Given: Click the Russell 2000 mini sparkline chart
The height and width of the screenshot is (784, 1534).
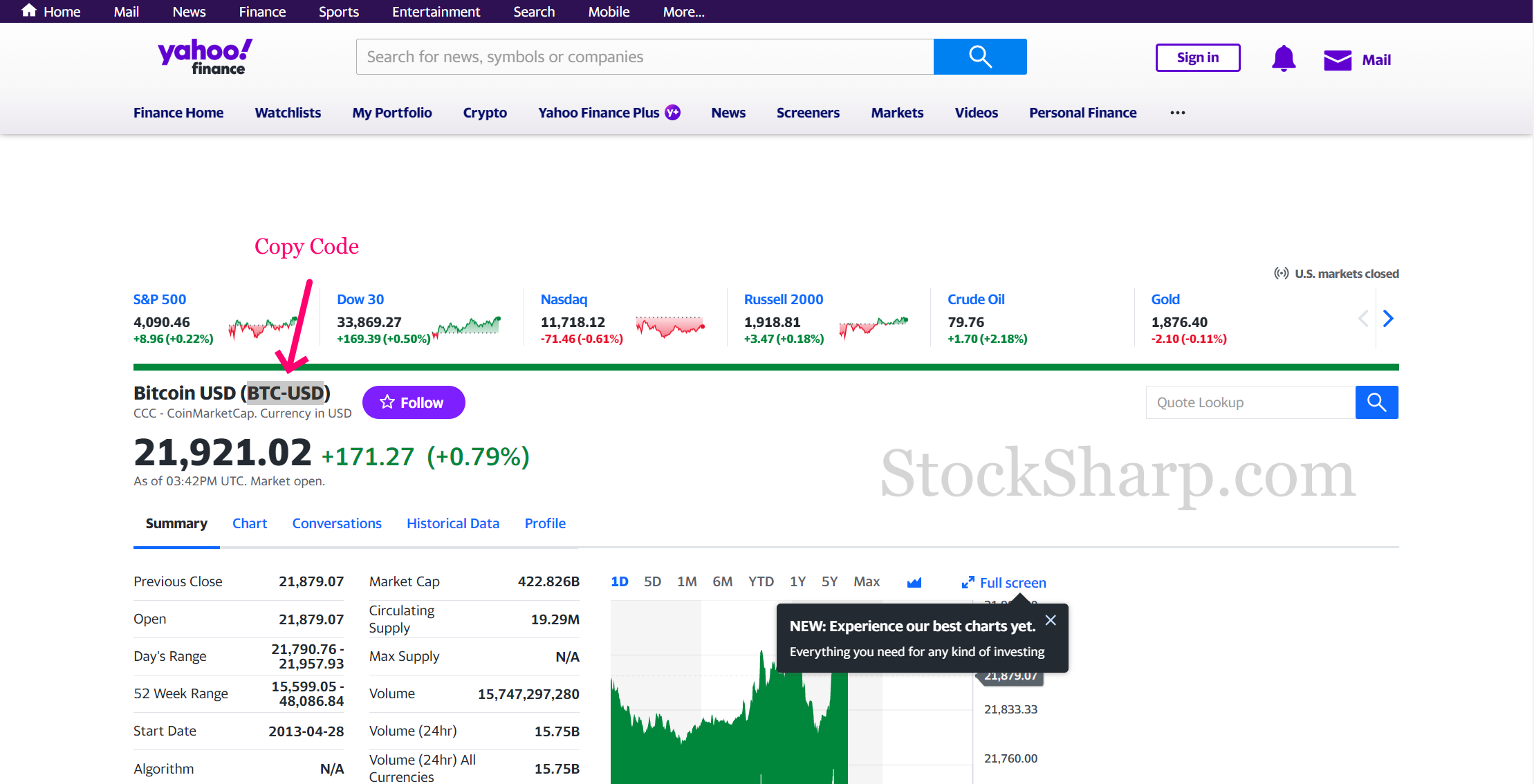Looking at the screenshot, I should (874, 327).
